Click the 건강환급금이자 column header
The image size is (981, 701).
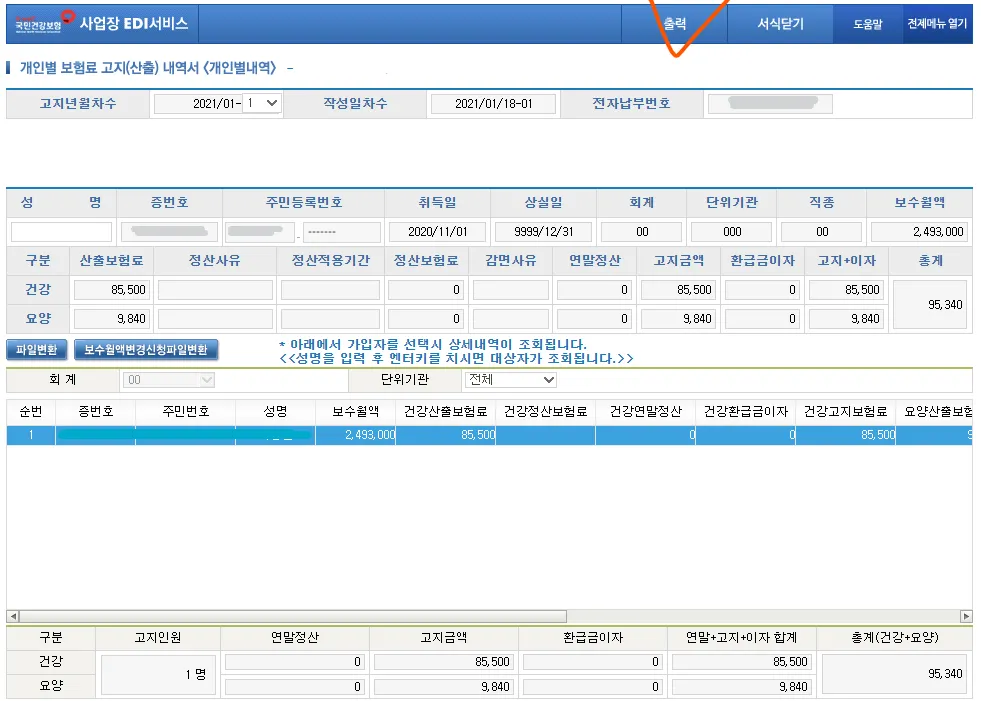746,411
